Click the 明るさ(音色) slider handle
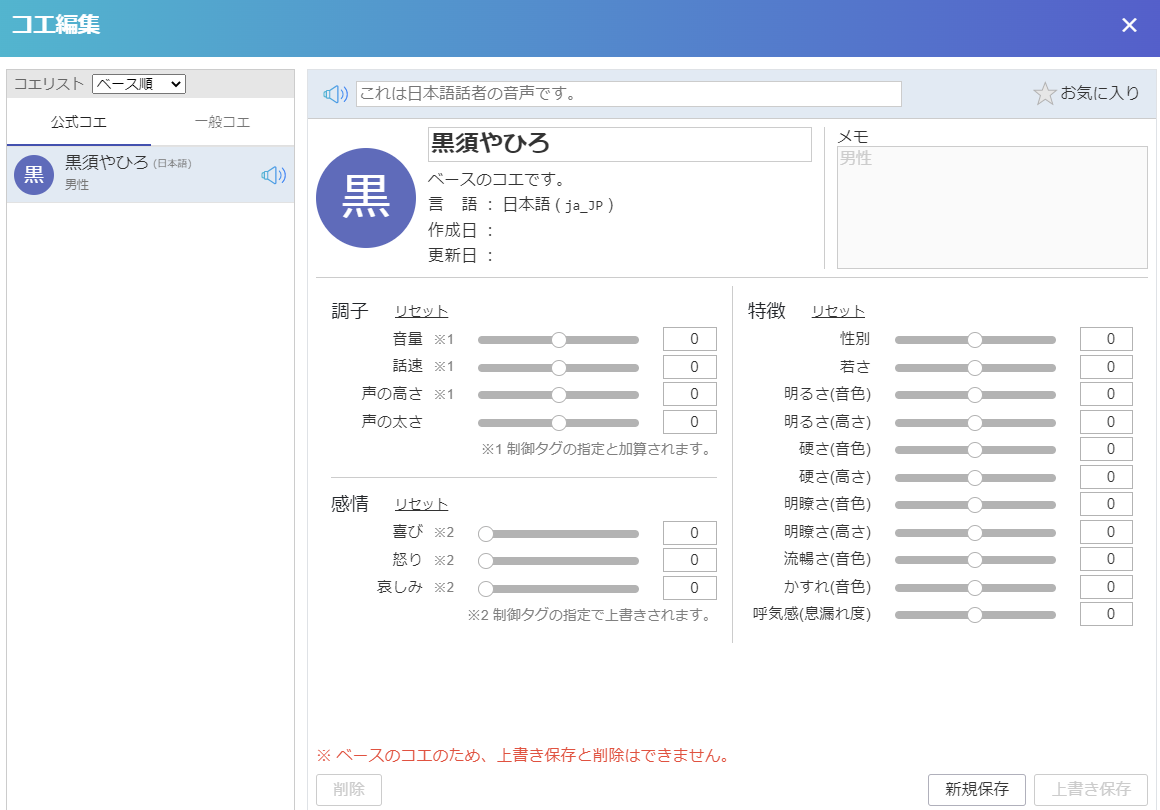 pyautogui.click(x=975, y=395)
